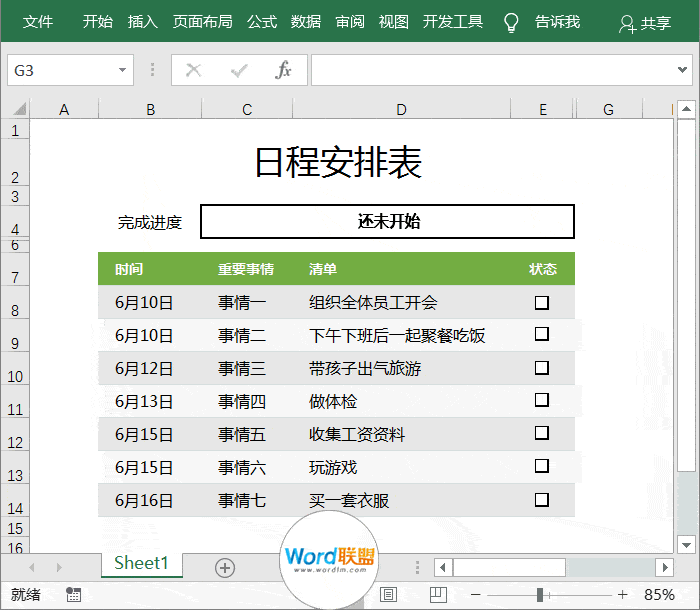Select the 还未开始 progress cell
Screen dimensions: 700x610
[388, 221]
